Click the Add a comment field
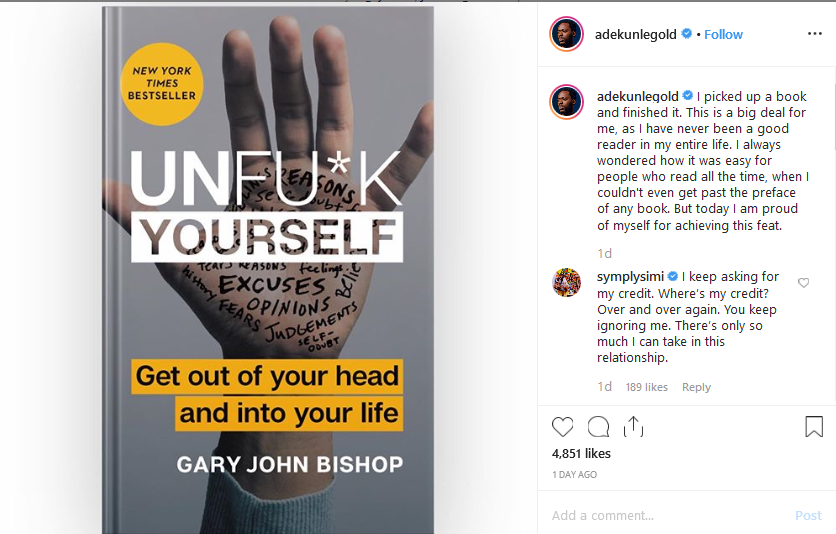 coord(666,515)
